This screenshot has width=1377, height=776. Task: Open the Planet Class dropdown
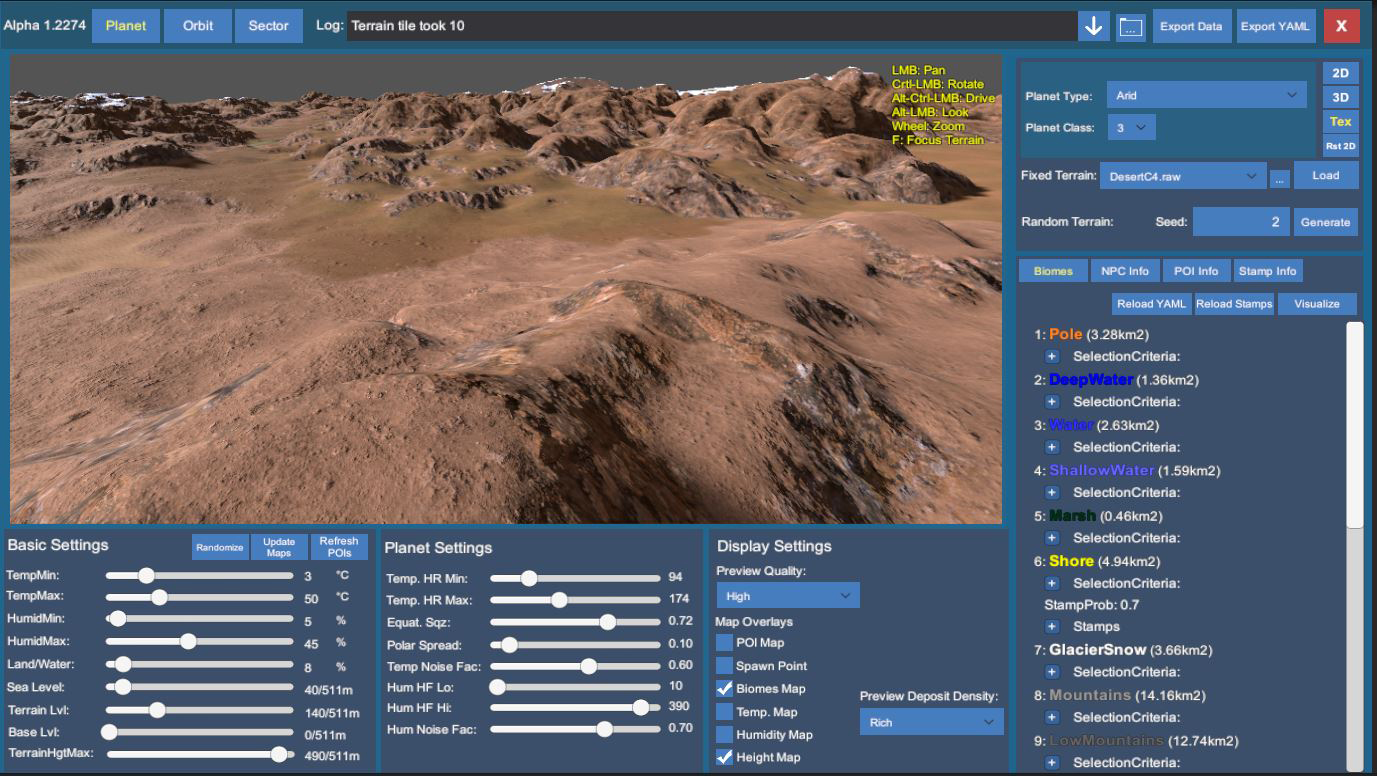coord(1132,128)
